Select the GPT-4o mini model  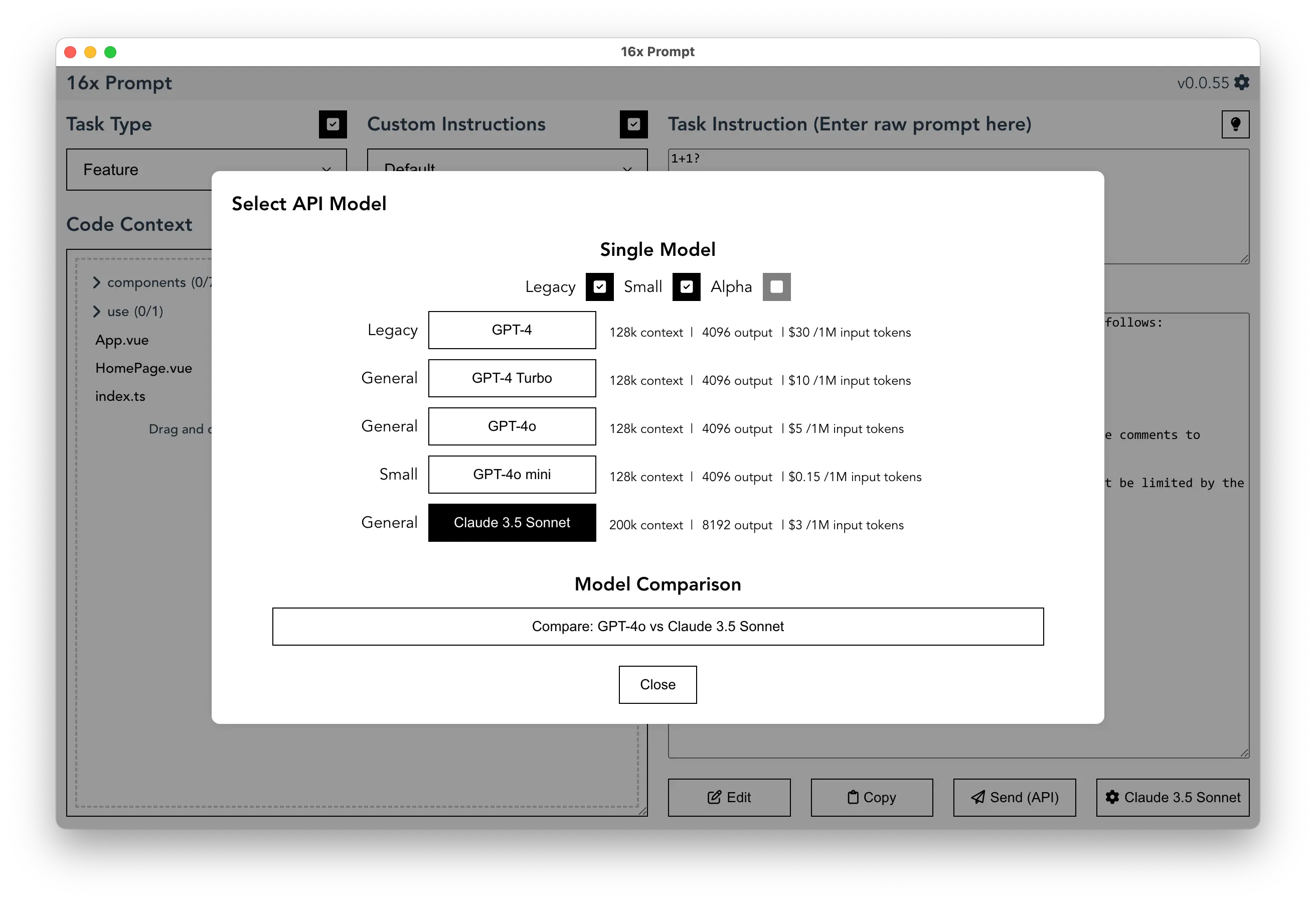(512, 473)
